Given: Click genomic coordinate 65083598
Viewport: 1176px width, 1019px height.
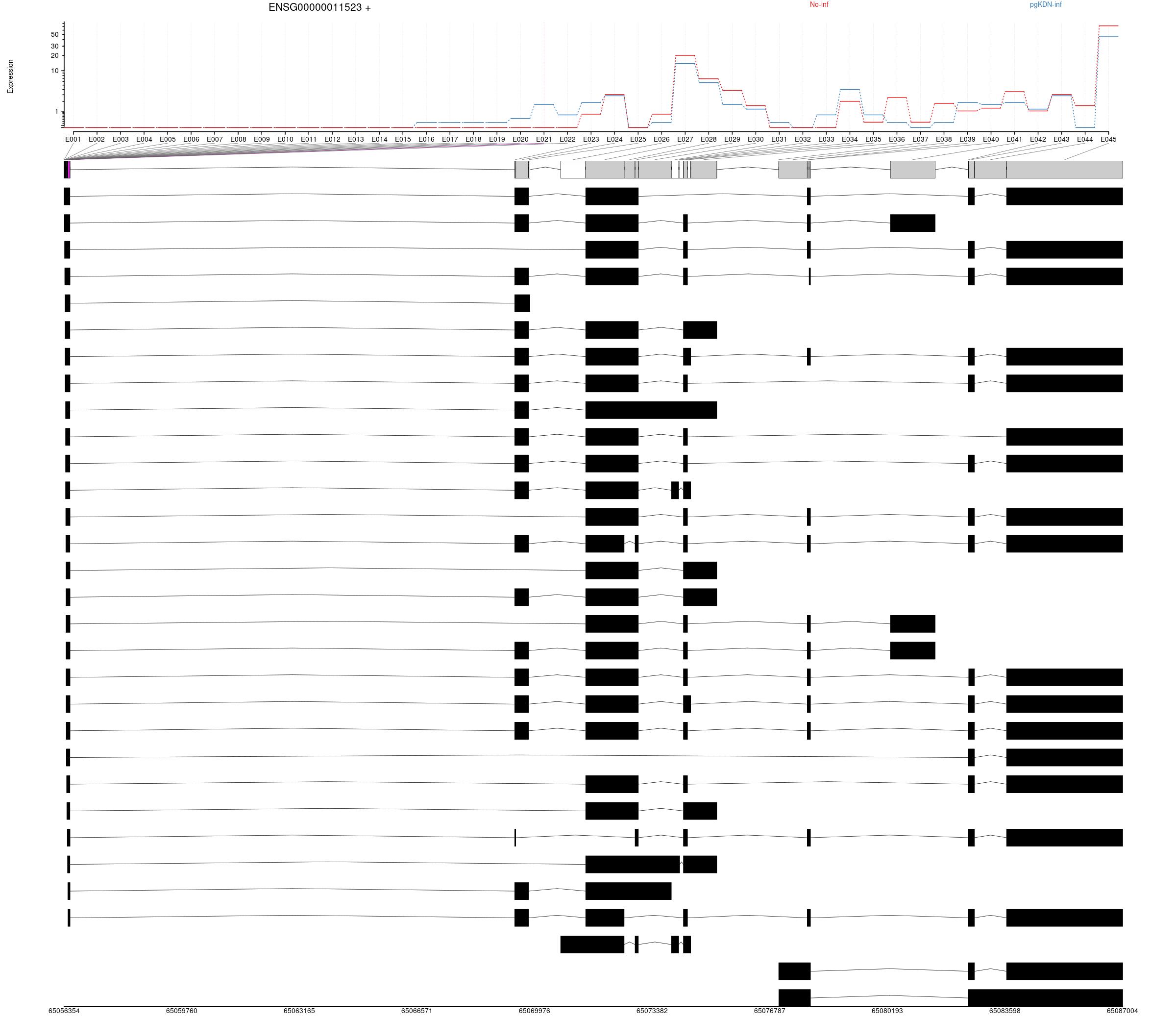Looking at the screenshot, I should [1005, 1011].
